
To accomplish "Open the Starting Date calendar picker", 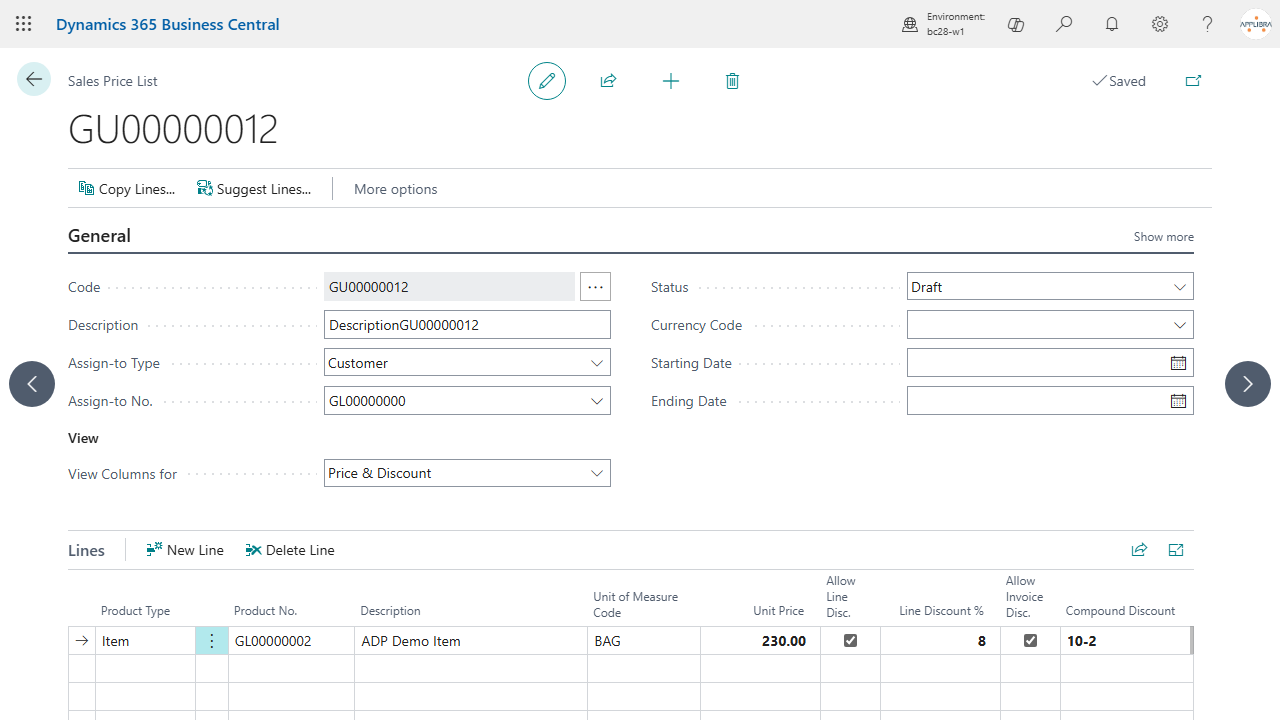I will tap(1178, 363).
